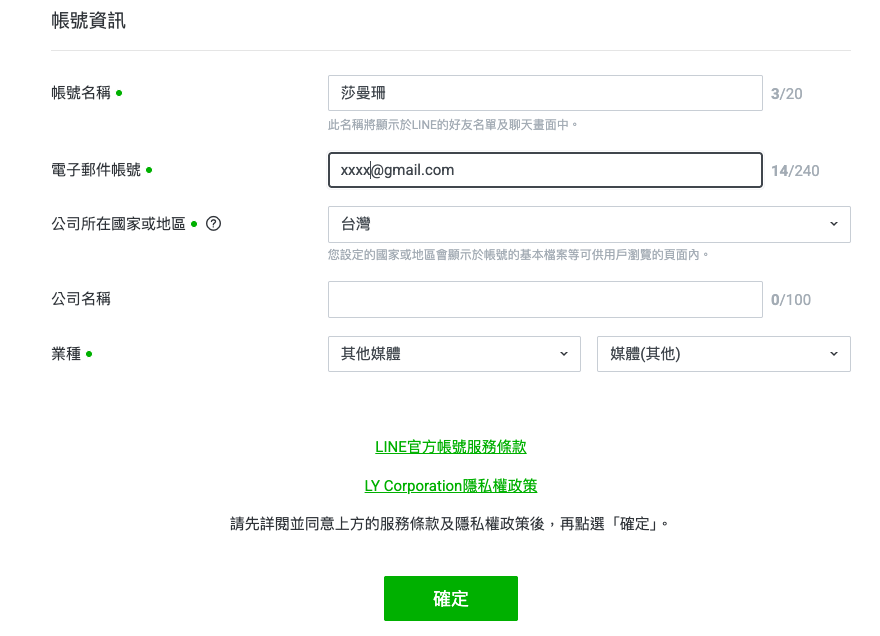Click the 14/240 email character counter
The width and height of the screenshot is (880, 636).
tap(795, 171)
